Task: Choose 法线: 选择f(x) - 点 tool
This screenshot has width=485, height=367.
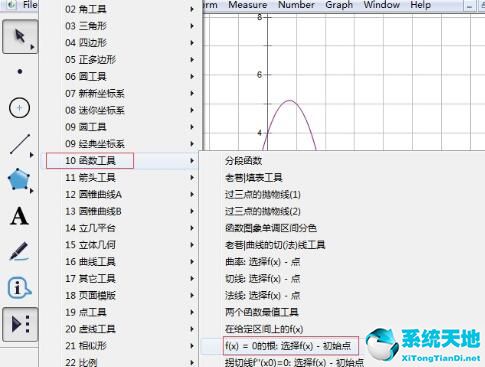Action: tap(263, 295)
